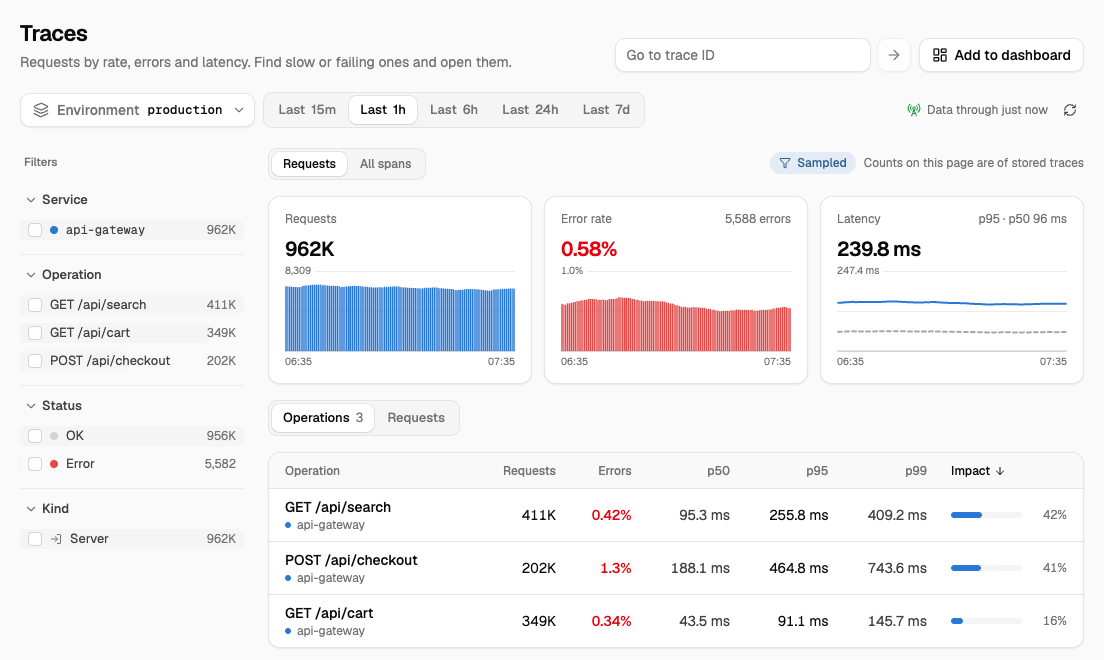Viewport: 1104px width, 660px height.
Task: Sort table by p95 column header
Action: pos(817,471)
